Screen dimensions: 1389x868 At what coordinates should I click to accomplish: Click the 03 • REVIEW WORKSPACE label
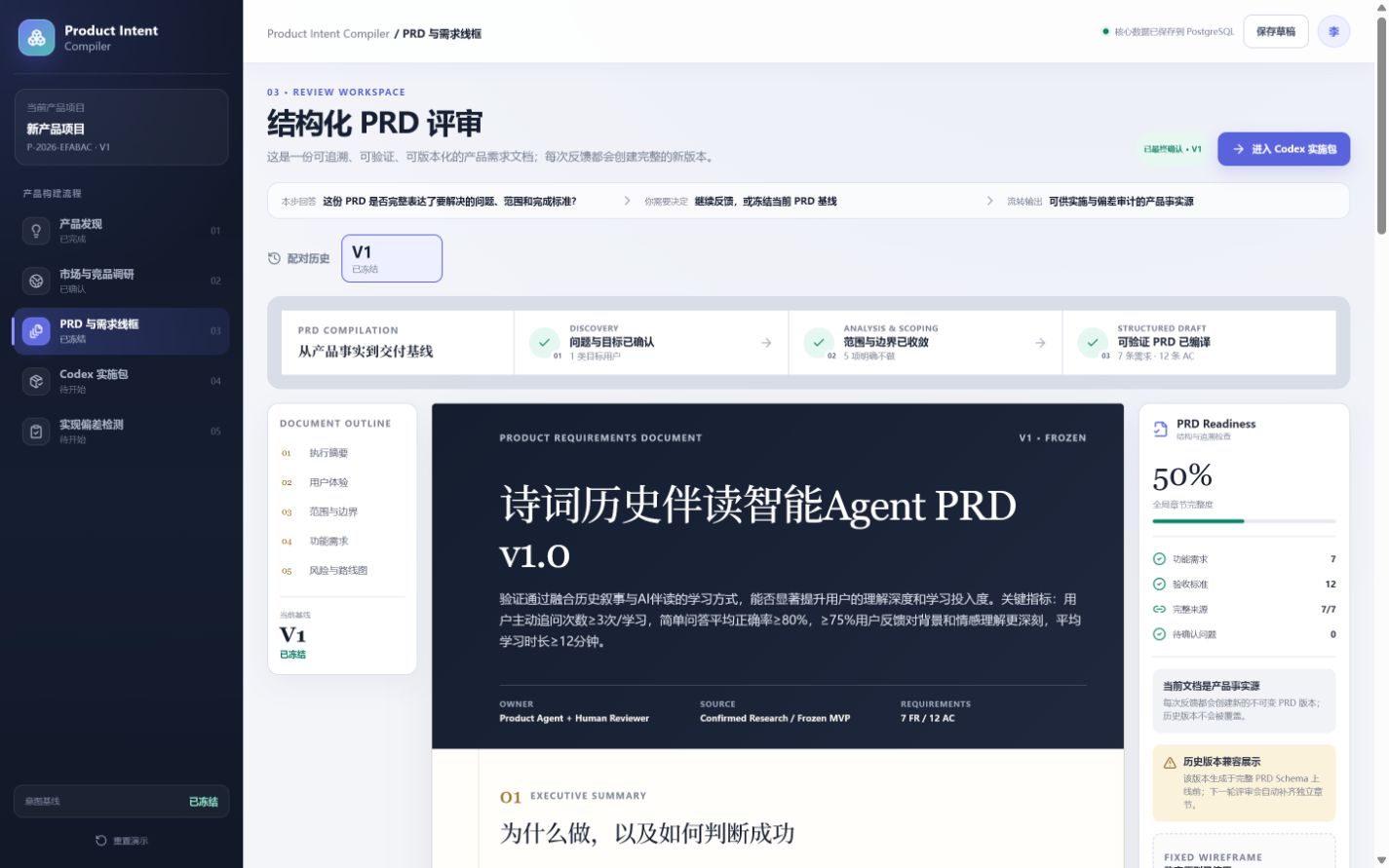click(336, 93)
